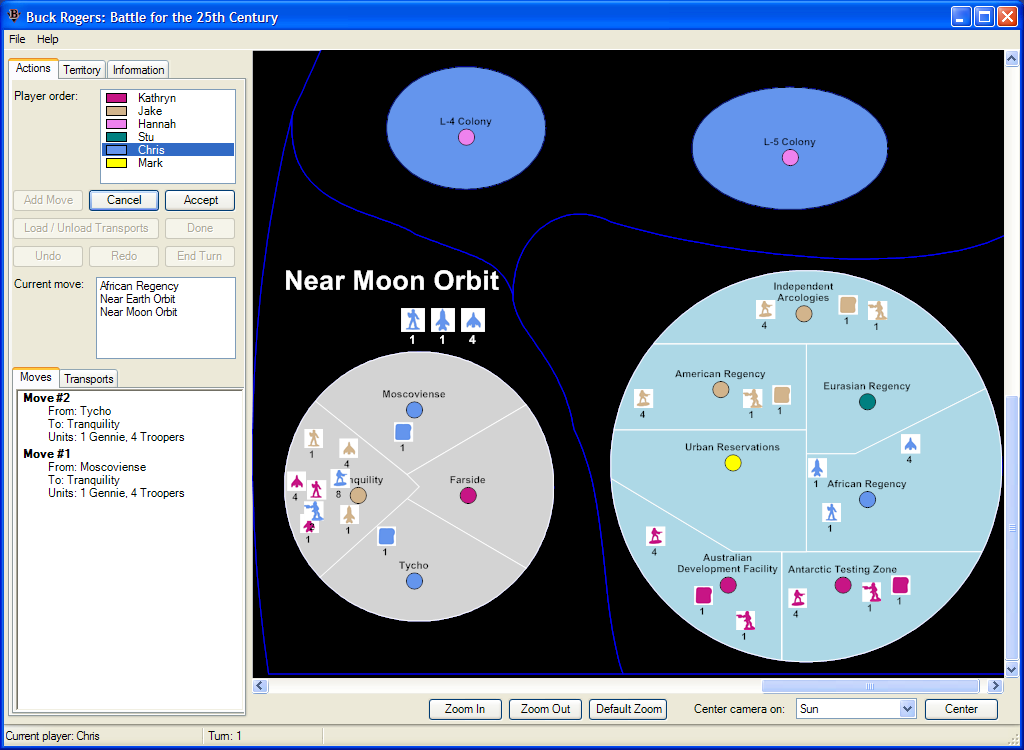
Task: Click the Zoom In button
Action: [x=465, y=709]
